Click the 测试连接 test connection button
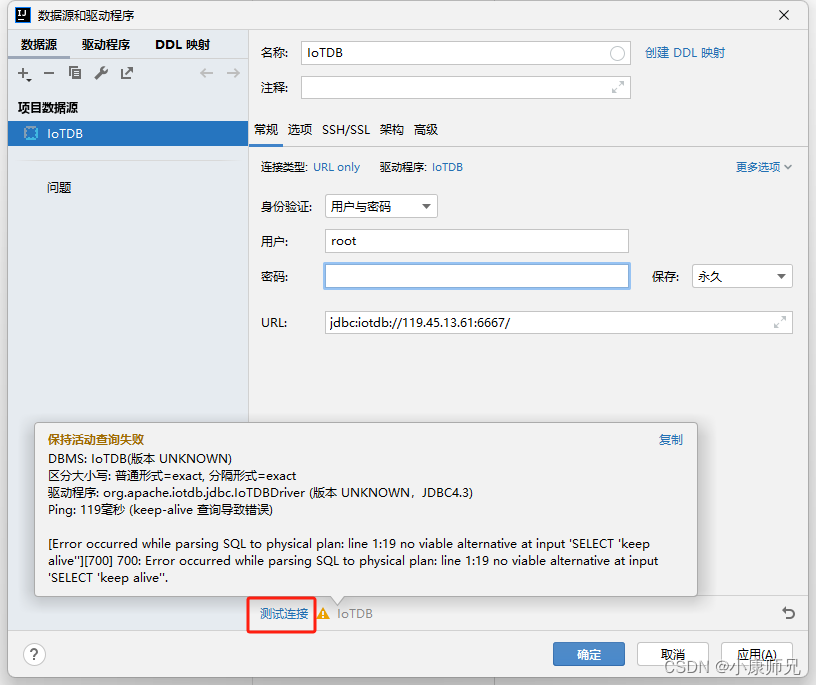This screenshot has width=816, height=685. pos(281,615)
